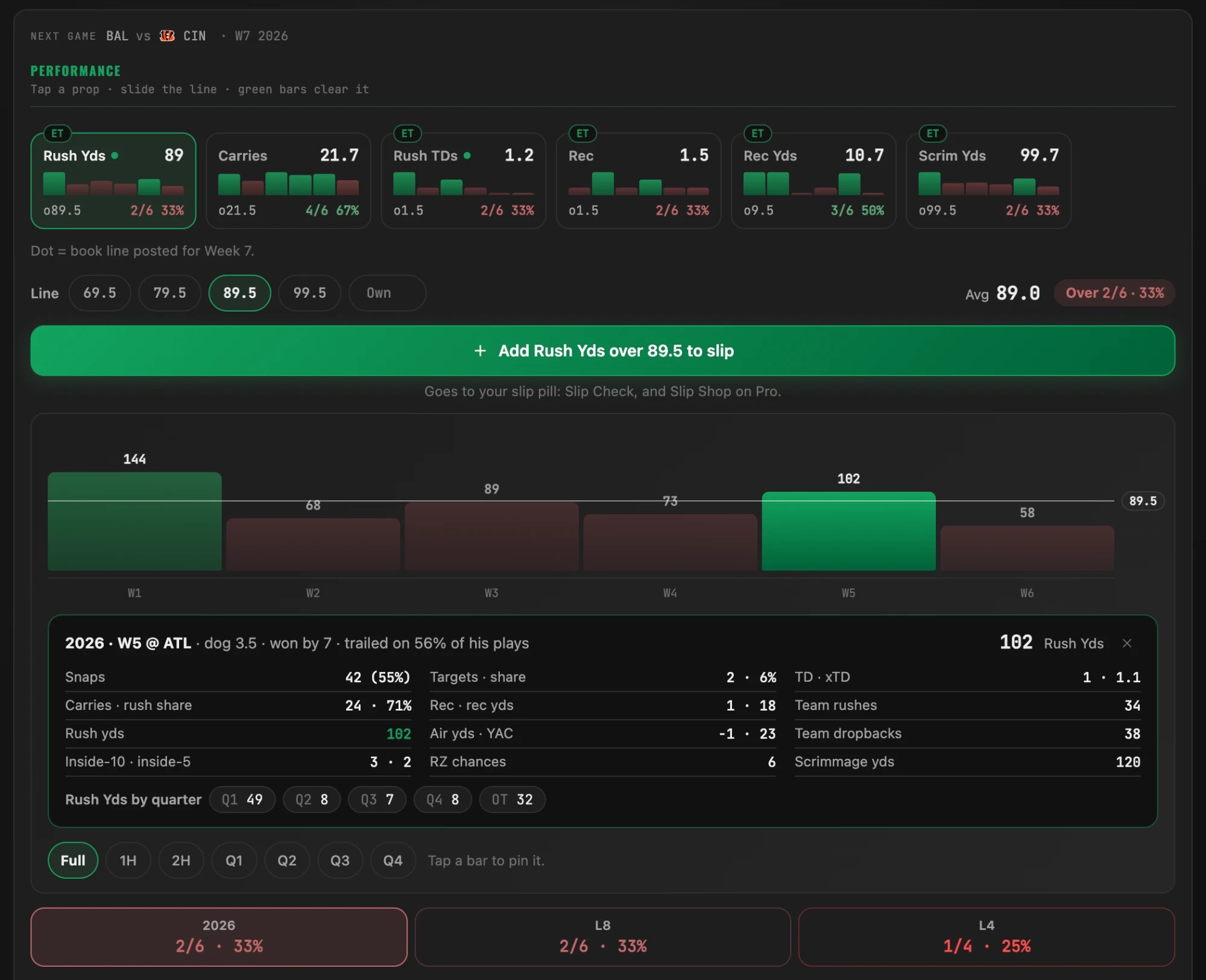Click the ET badge above Rush TDs card

pos(408,133)
